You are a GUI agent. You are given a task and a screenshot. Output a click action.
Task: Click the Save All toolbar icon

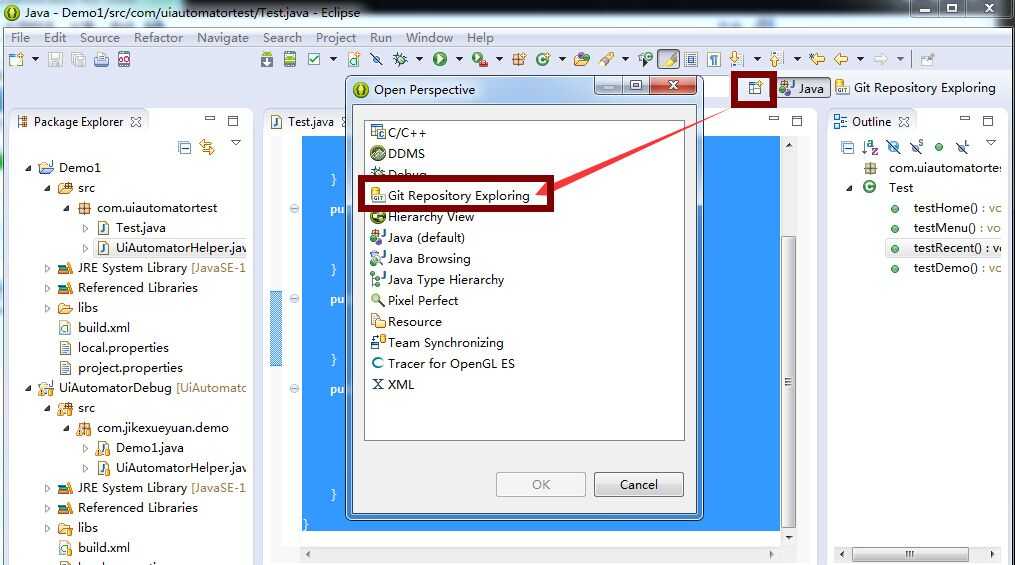pyautogui.click(x=78, y=60)
